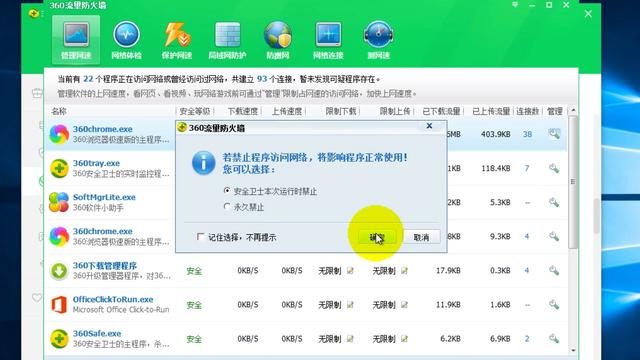Viewport: 640px width, 360px height.
Task: Sort by 名称 column header
Action: tap(59, 111)
